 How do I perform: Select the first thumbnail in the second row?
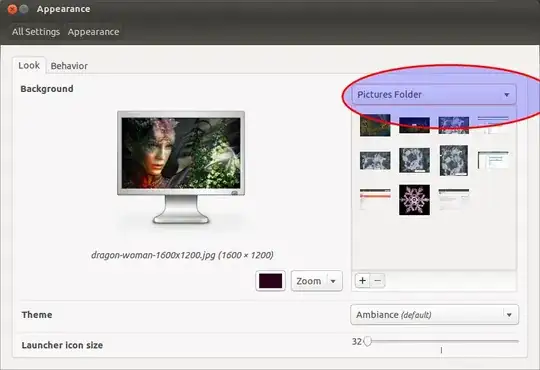(375, 161)
